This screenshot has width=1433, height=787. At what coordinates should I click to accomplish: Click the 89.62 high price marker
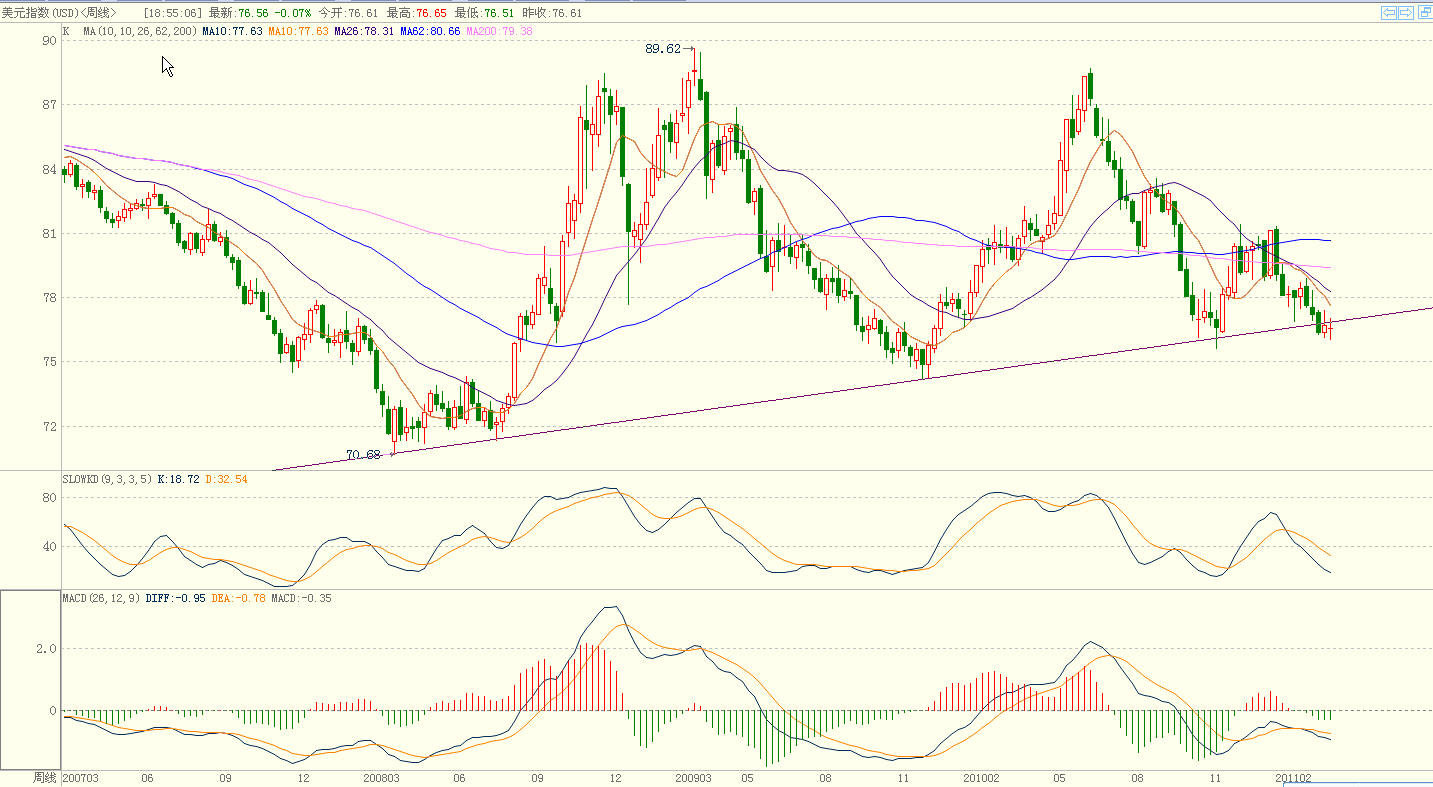(x=662, y=48)
